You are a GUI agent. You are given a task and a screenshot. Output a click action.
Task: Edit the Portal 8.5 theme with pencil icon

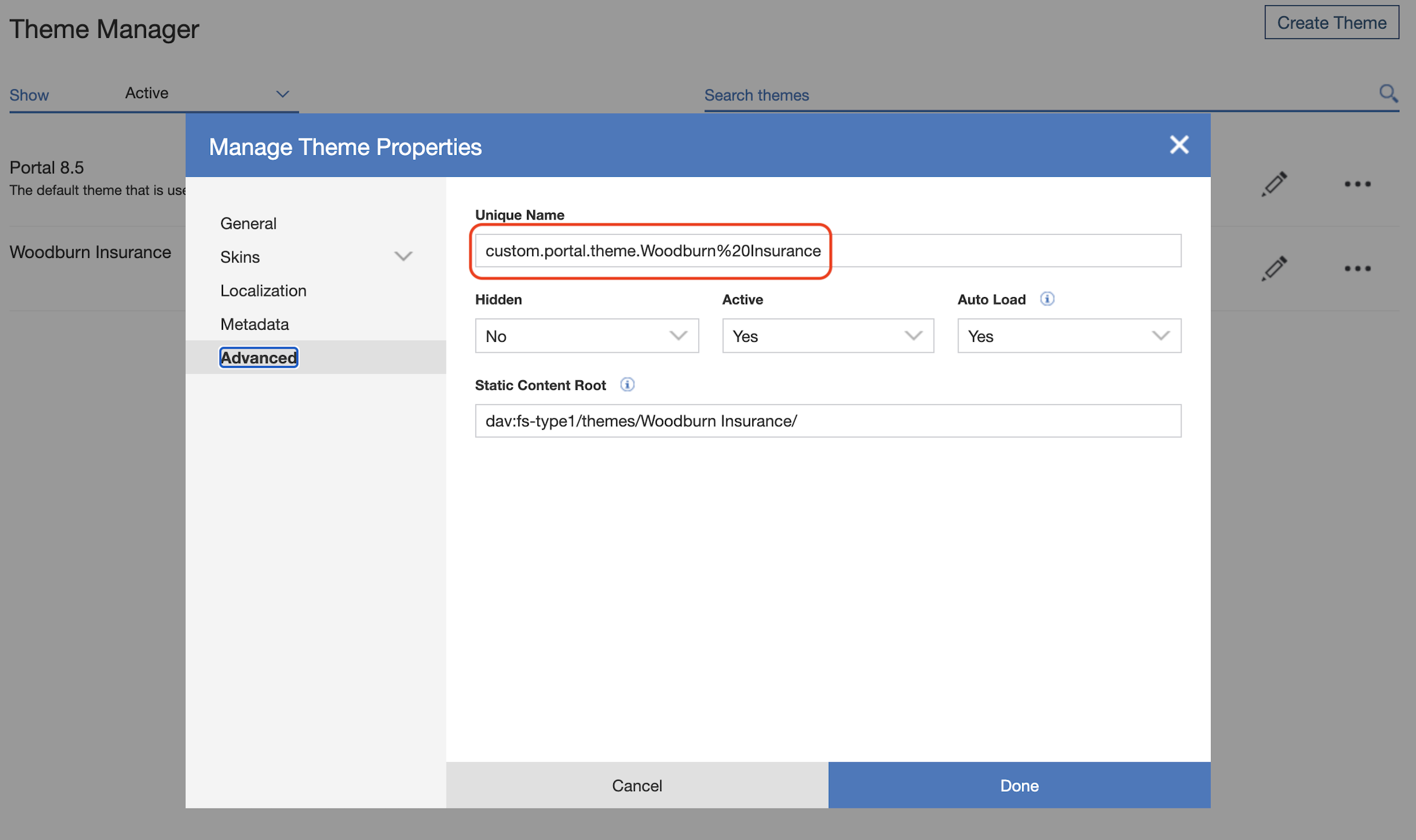coord(1273,184)
